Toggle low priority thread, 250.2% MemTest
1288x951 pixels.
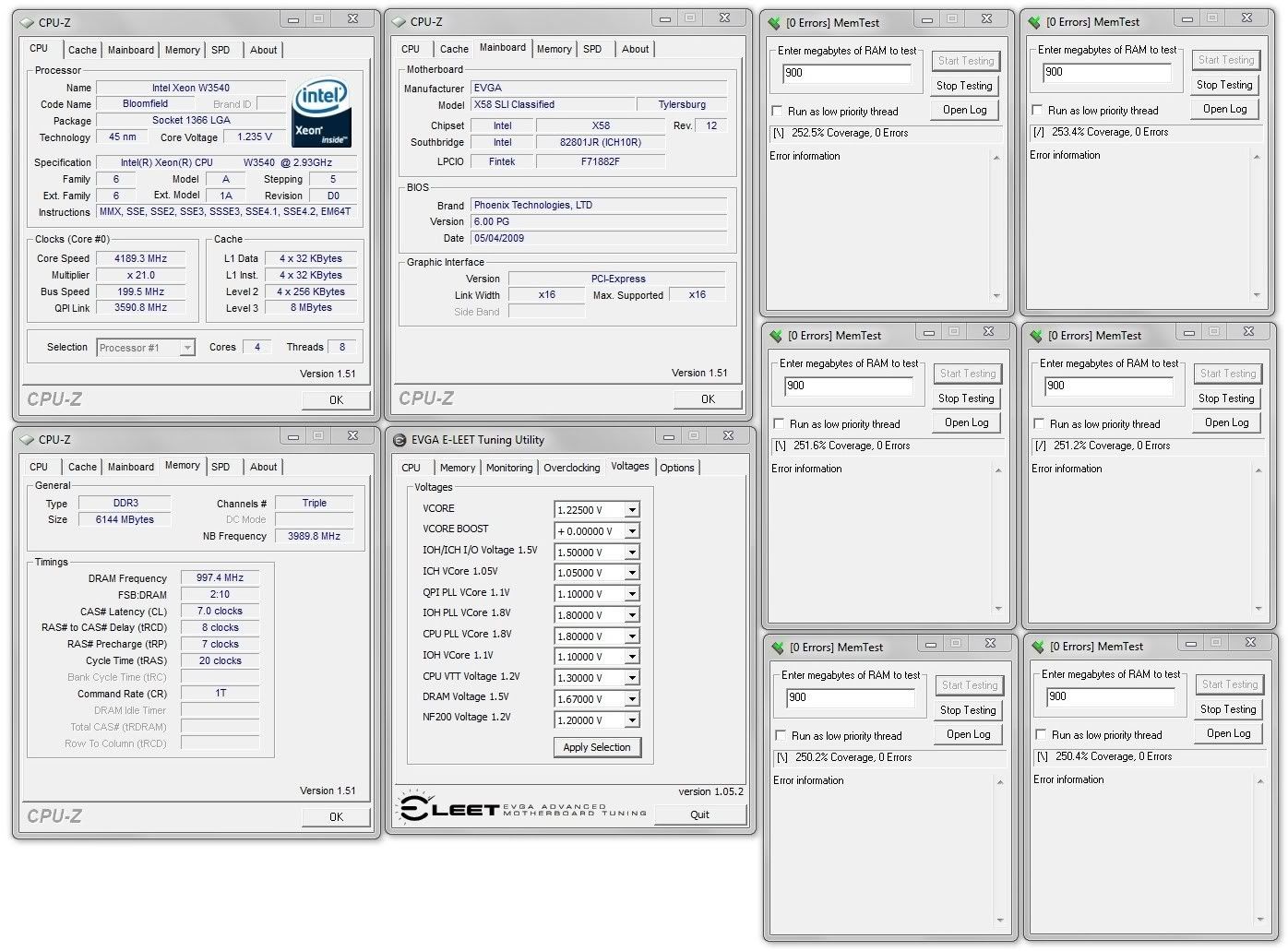[781, 735]
